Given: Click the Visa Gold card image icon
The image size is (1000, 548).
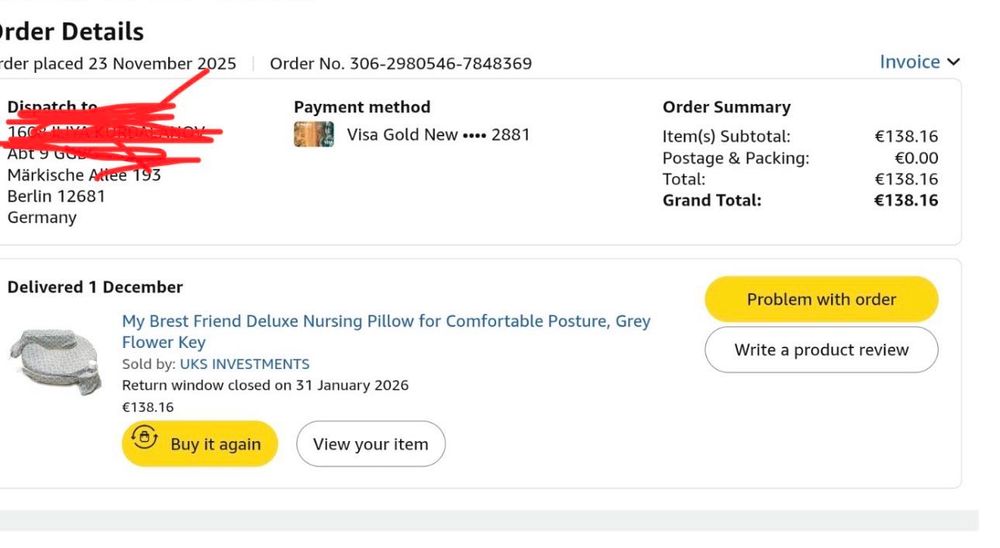Looking at the screenshot, I should [314, 134].
